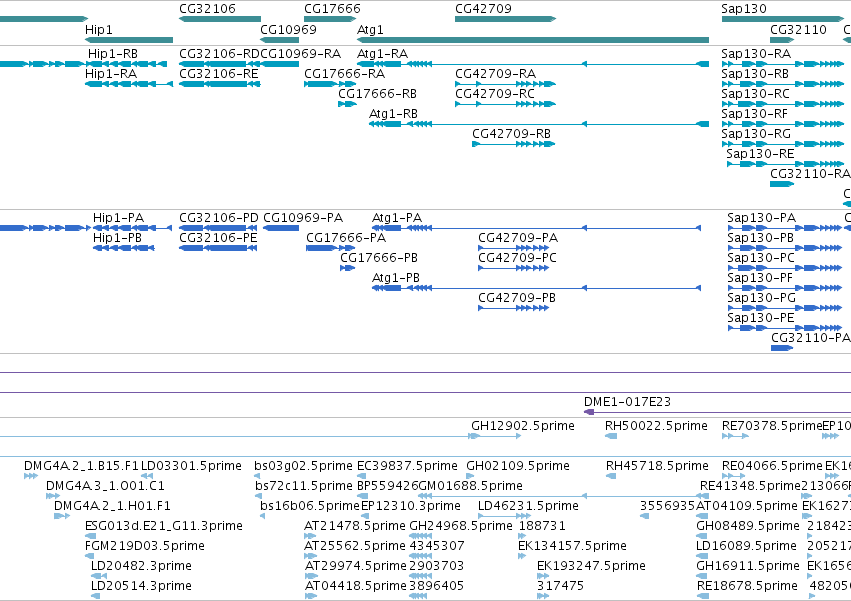Click the CG32106 gene label
The width and height of the screenshot is (851, 601).
[x=207, y=9]
